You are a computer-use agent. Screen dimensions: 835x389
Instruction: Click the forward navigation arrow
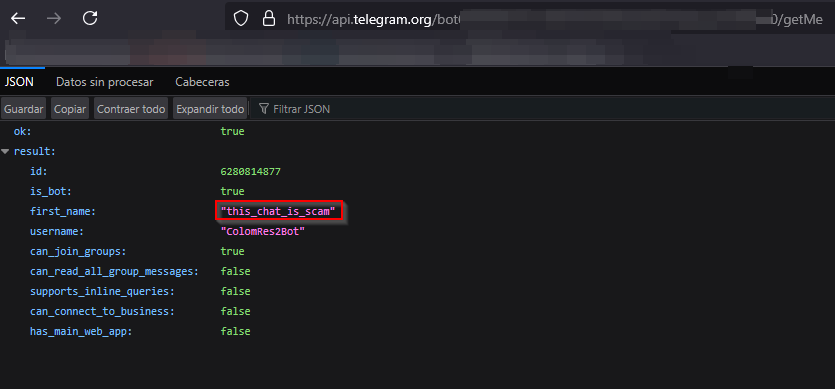[x=54, y=19]
